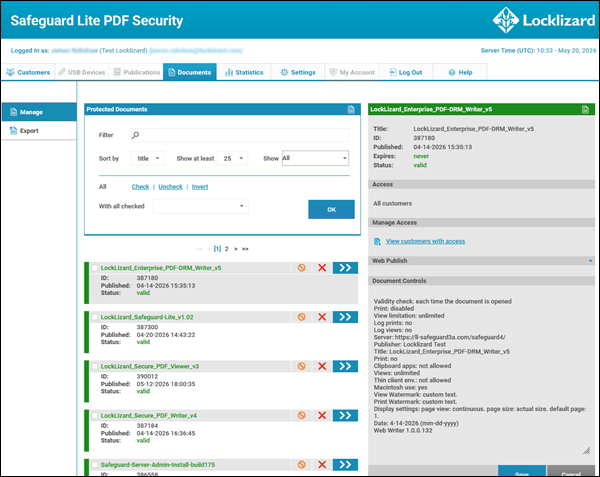600x477 pixels.
Task: Tick checkbox for LockLizard_Secure_PDF_Viewer_v3
Action: (x=95, y=366)
